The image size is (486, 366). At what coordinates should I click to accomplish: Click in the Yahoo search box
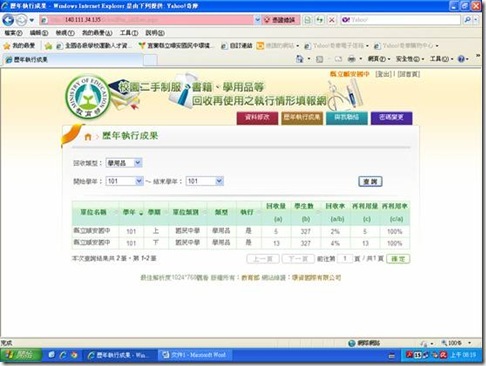tap(401, 20)
